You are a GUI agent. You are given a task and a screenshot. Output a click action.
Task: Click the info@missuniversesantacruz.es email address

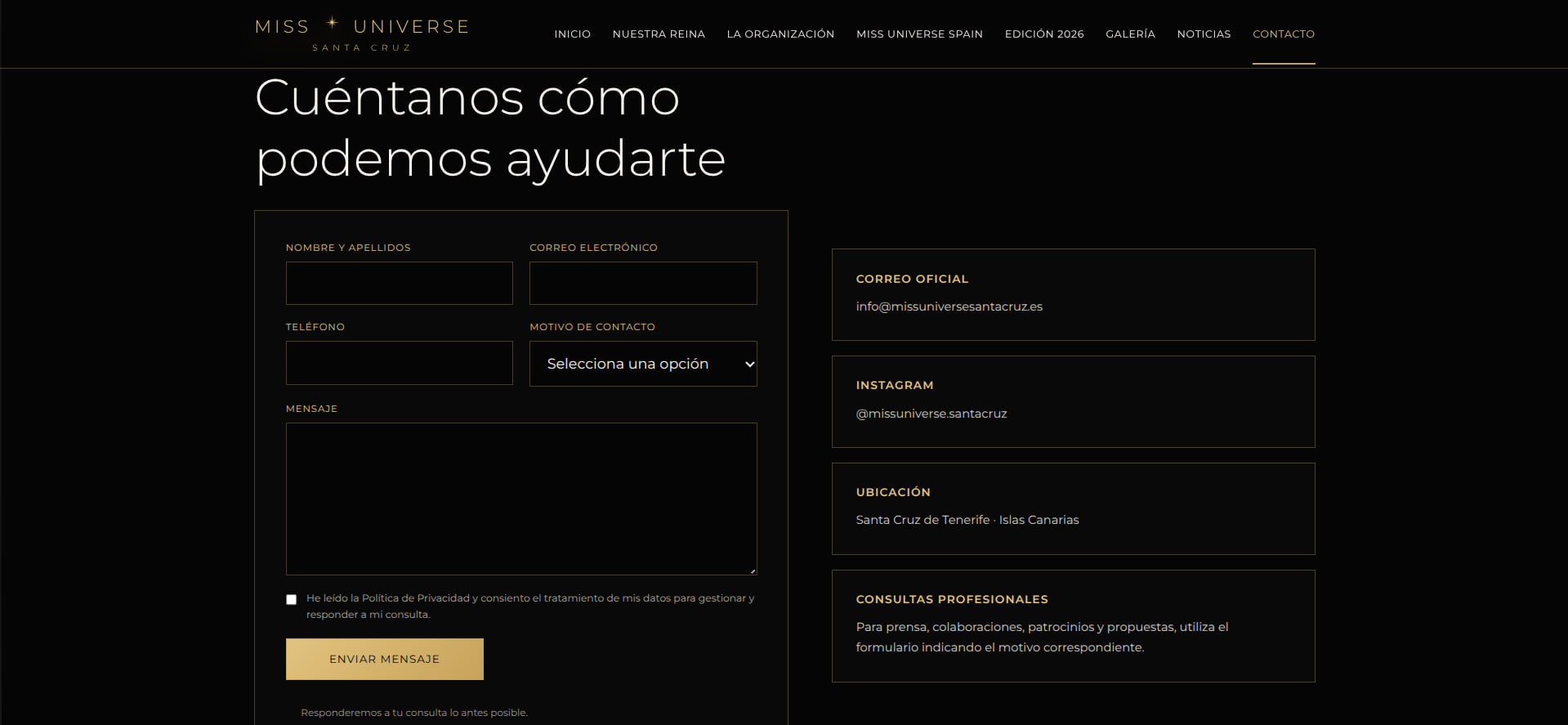click(949, 307)
